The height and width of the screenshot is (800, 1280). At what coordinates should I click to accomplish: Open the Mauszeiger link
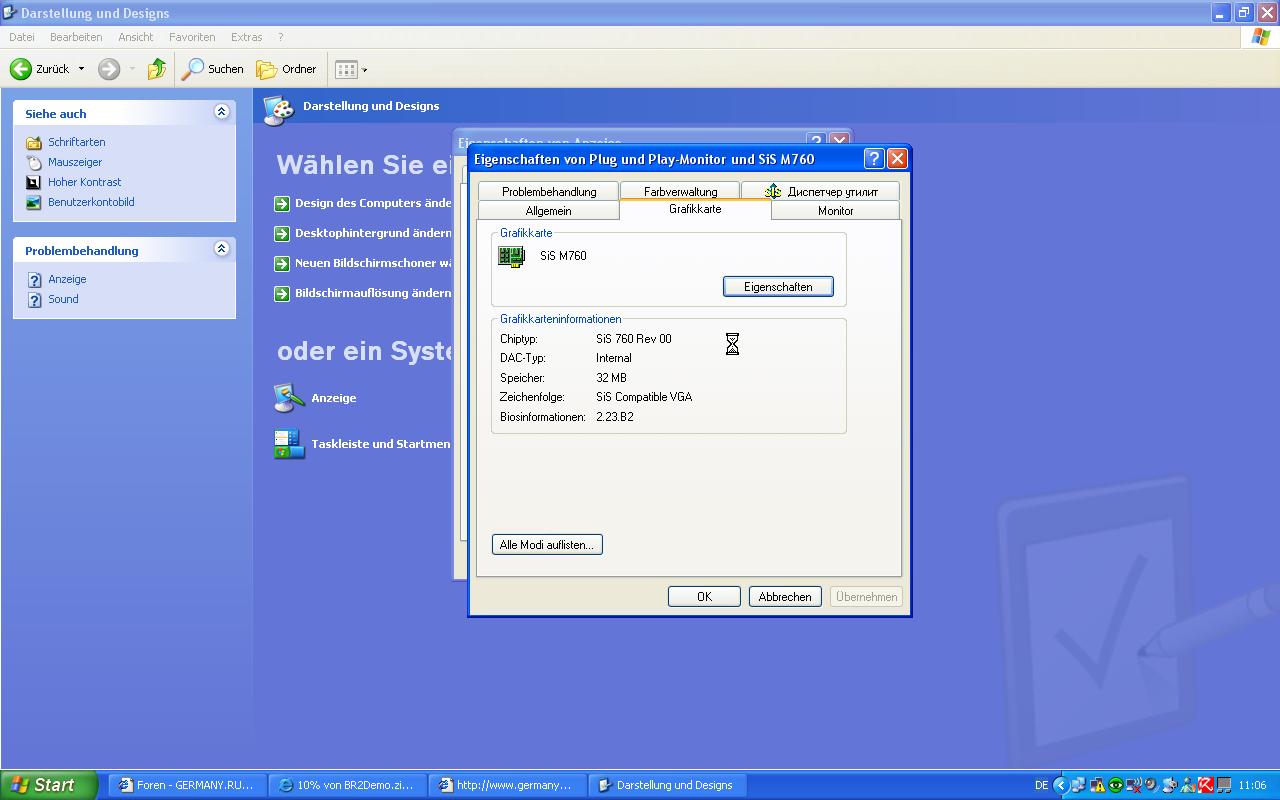tap(75, 162)
